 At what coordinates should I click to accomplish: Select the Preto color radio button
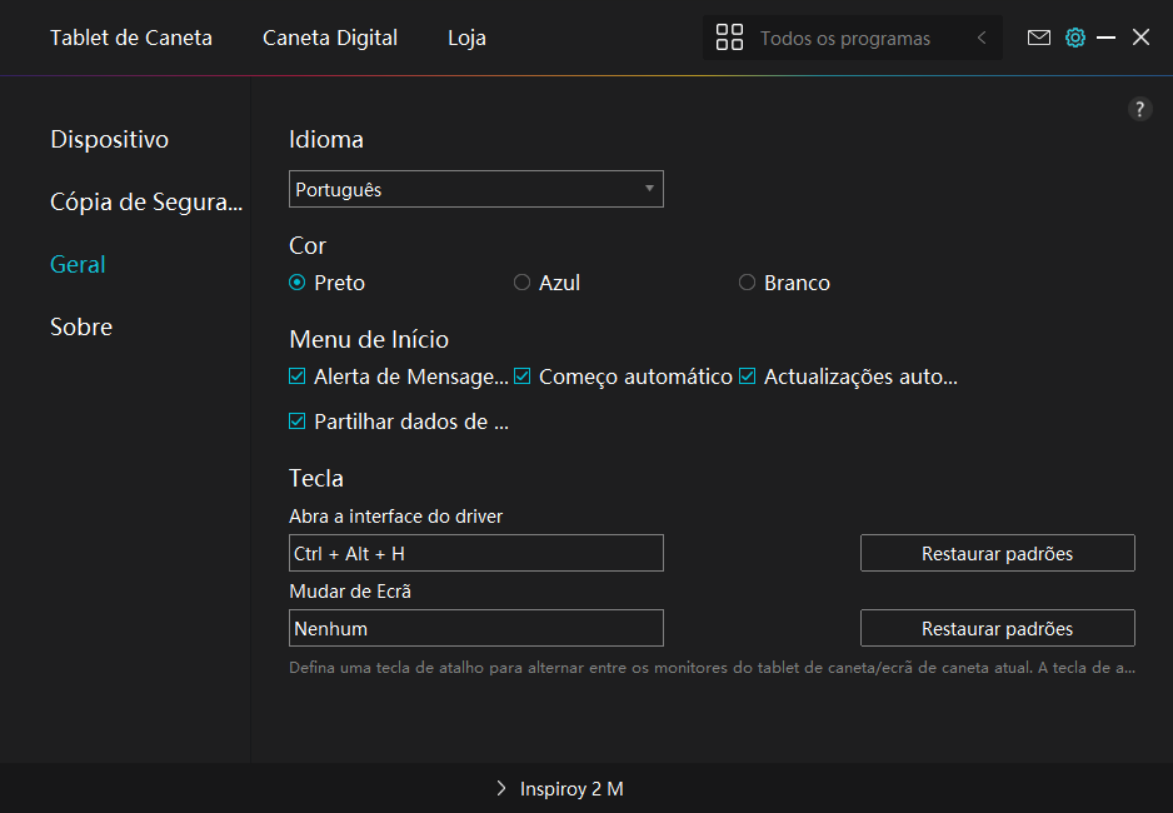pos(297,283)
